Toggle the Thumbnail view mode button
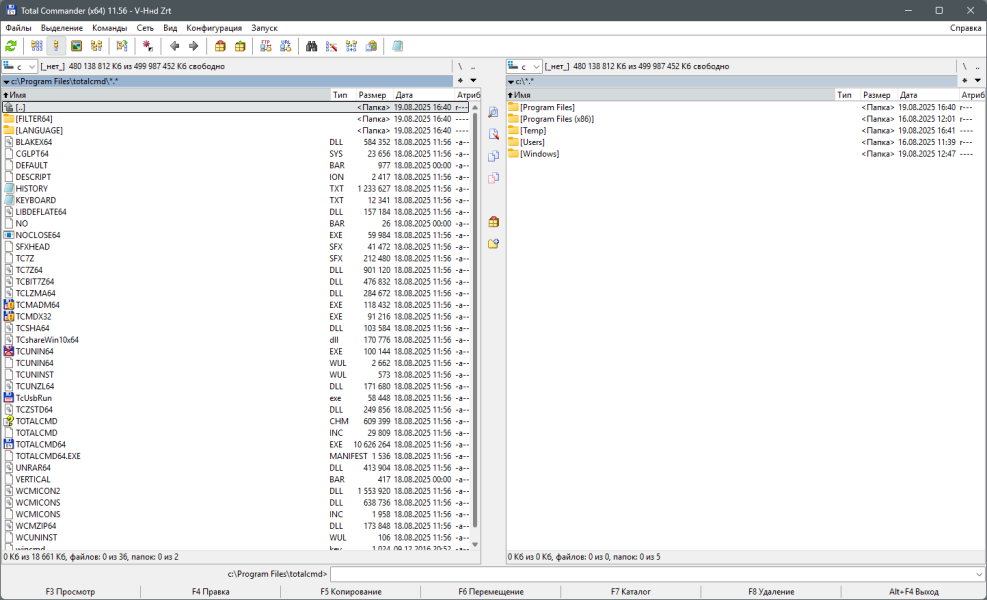 point(76,46)
